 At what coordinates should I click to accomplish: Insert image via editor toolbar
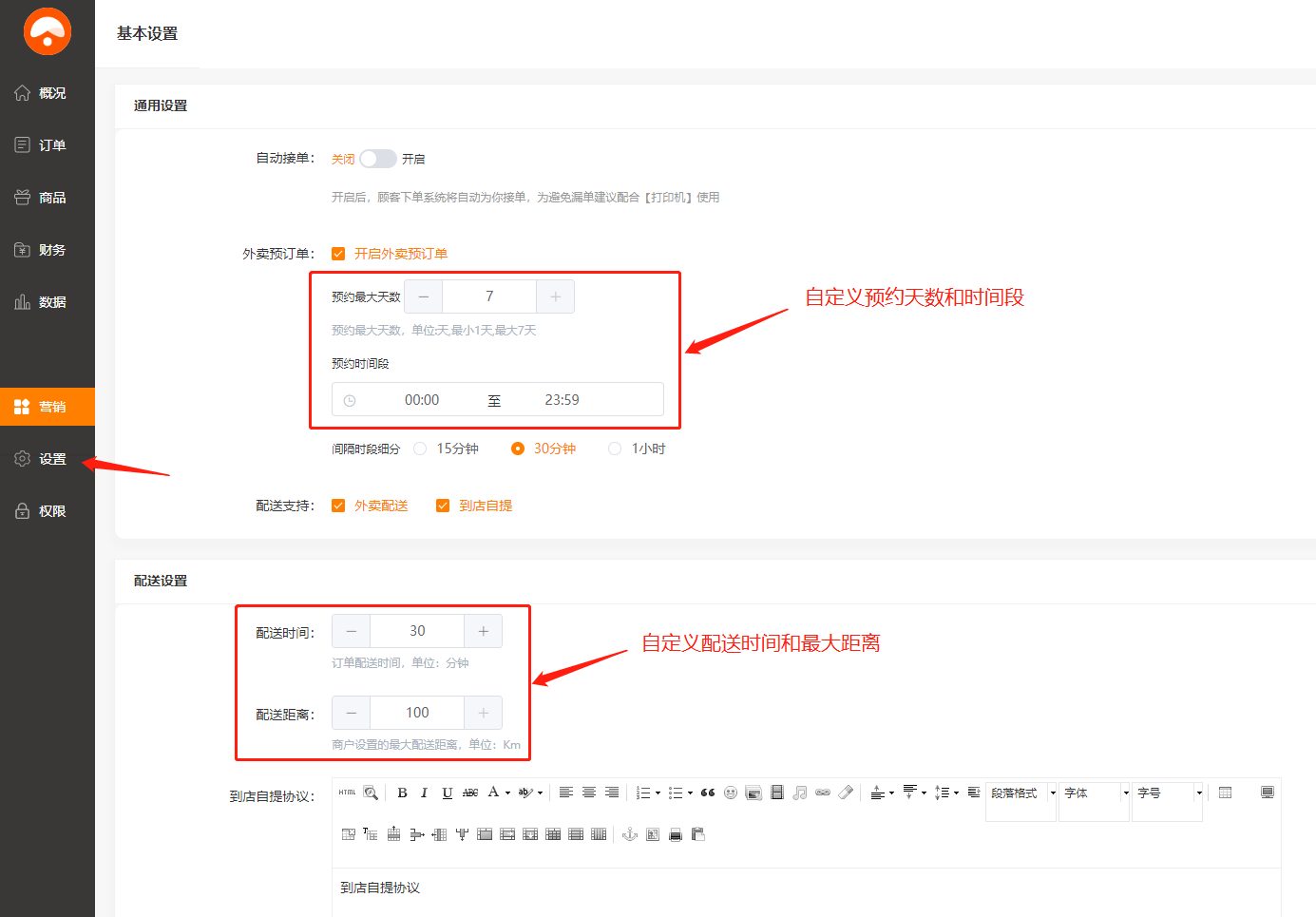tap(753, 793)
